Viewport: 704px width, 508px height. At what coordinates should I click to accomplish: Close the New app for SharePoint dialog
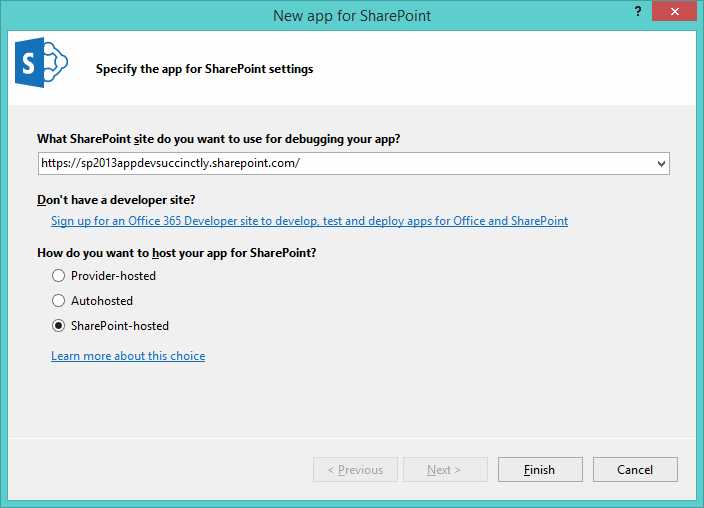(x=674, y=11)
